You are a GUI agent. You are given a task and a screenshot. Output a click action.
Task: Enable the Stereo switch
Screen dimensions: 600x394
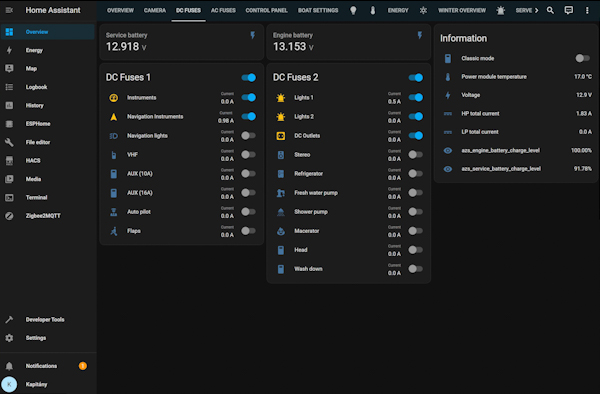tap(416, 155)
